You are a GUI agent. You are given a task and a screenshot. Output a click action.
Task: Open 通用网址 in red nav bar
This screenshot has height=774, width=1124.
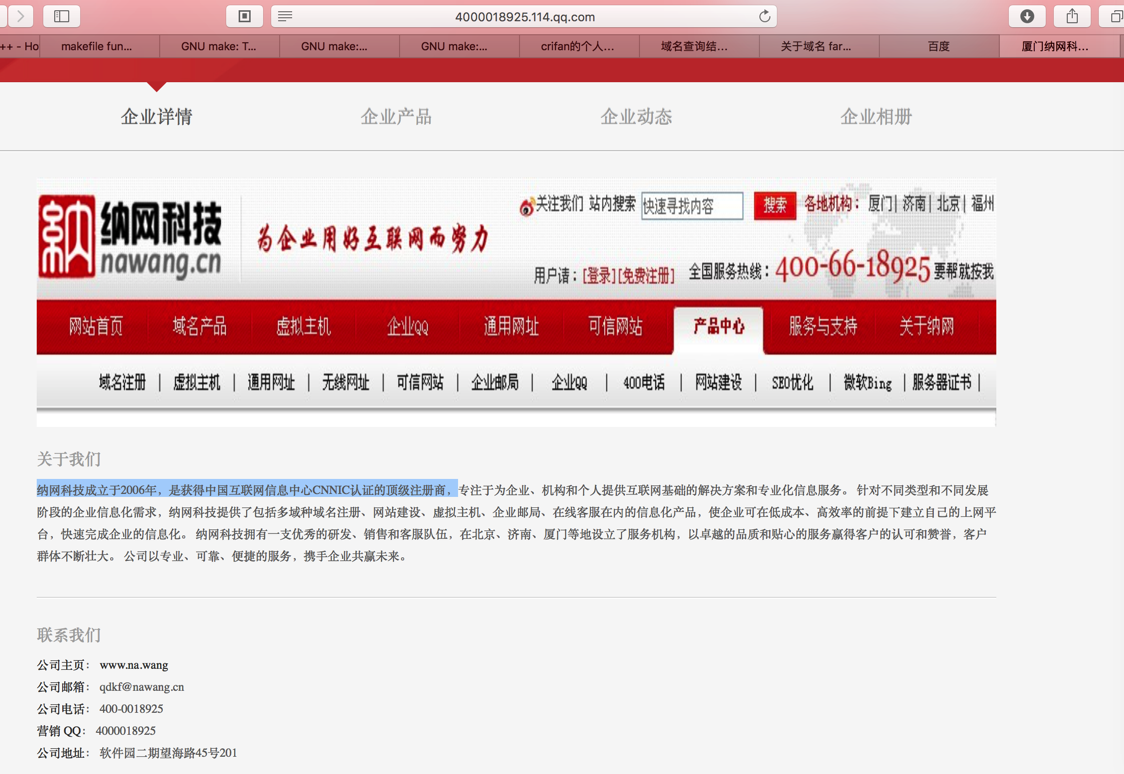[x=511, y=327]
